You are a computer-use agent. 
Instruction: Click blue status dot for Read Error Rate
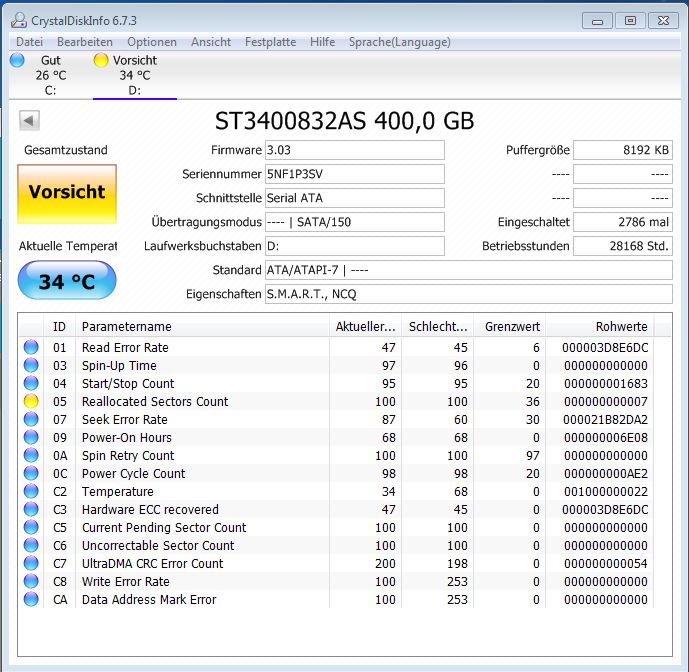coord(31,347)
